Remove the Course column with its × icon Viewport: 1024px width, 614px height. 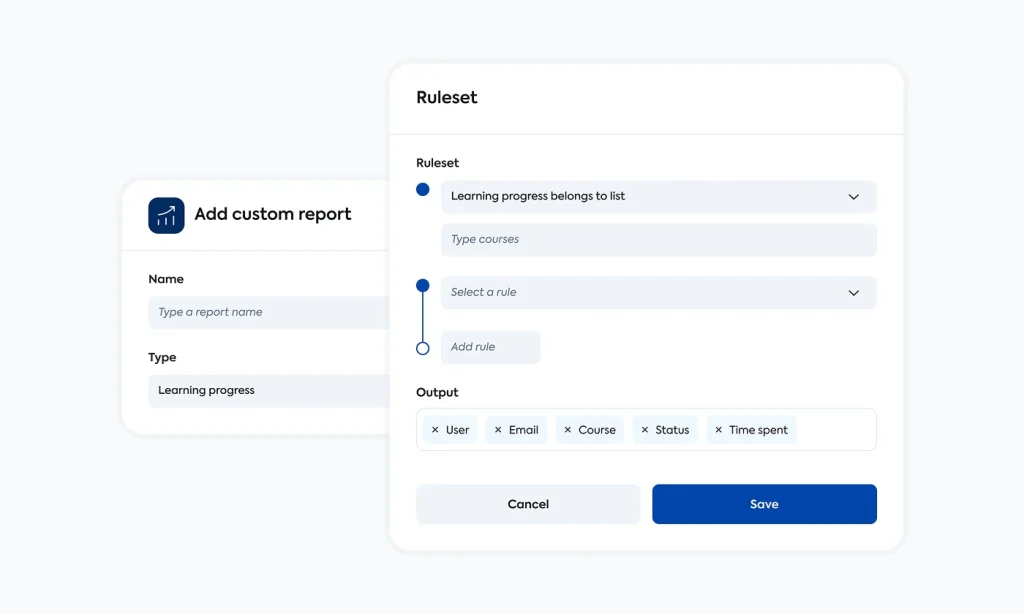(x=566, y=429)
